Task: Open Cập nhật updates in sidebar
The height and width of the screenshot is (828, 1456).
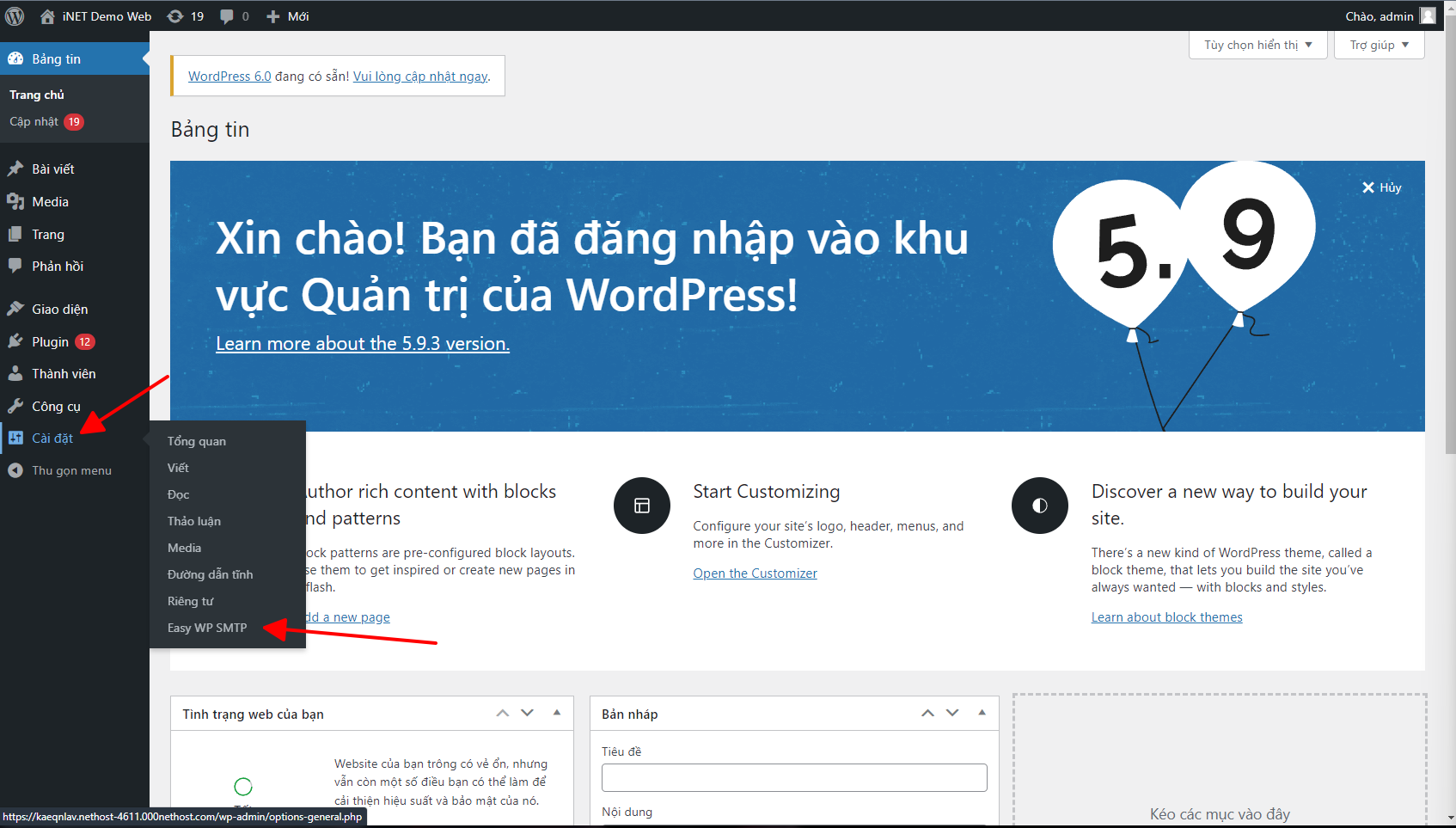Action: [x=46, y=121]
